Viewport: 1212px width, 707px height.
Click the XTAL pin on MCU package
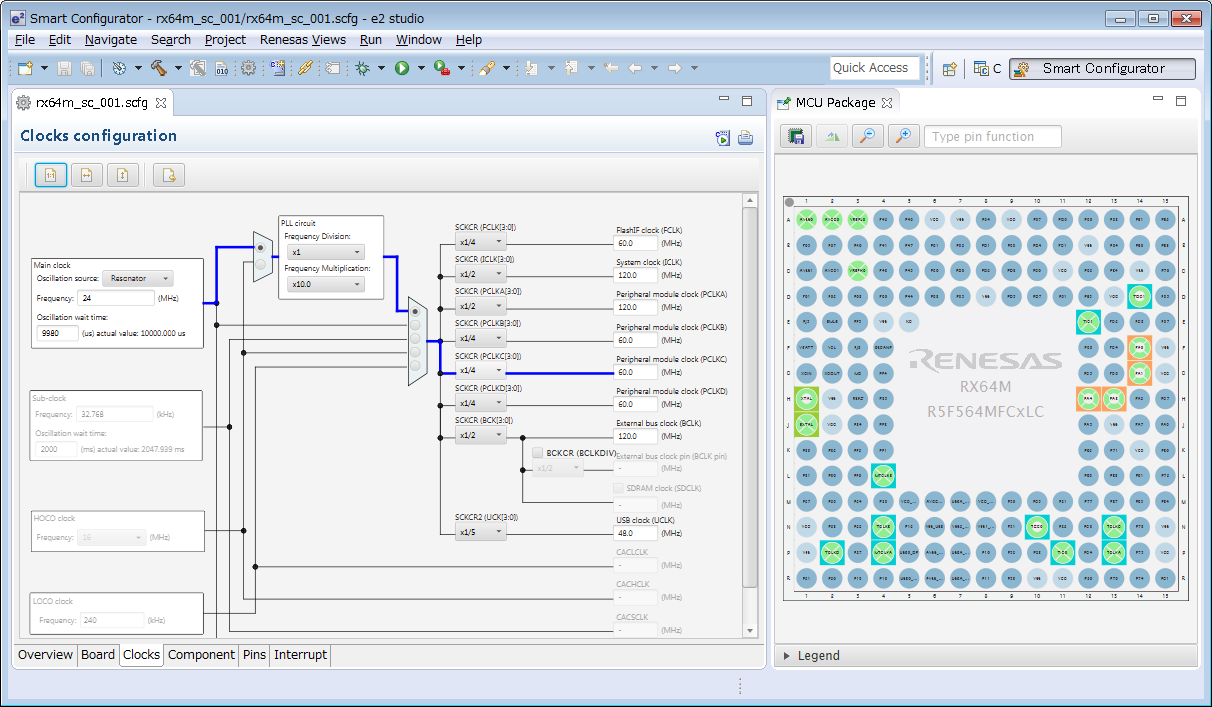pos(806,398)
